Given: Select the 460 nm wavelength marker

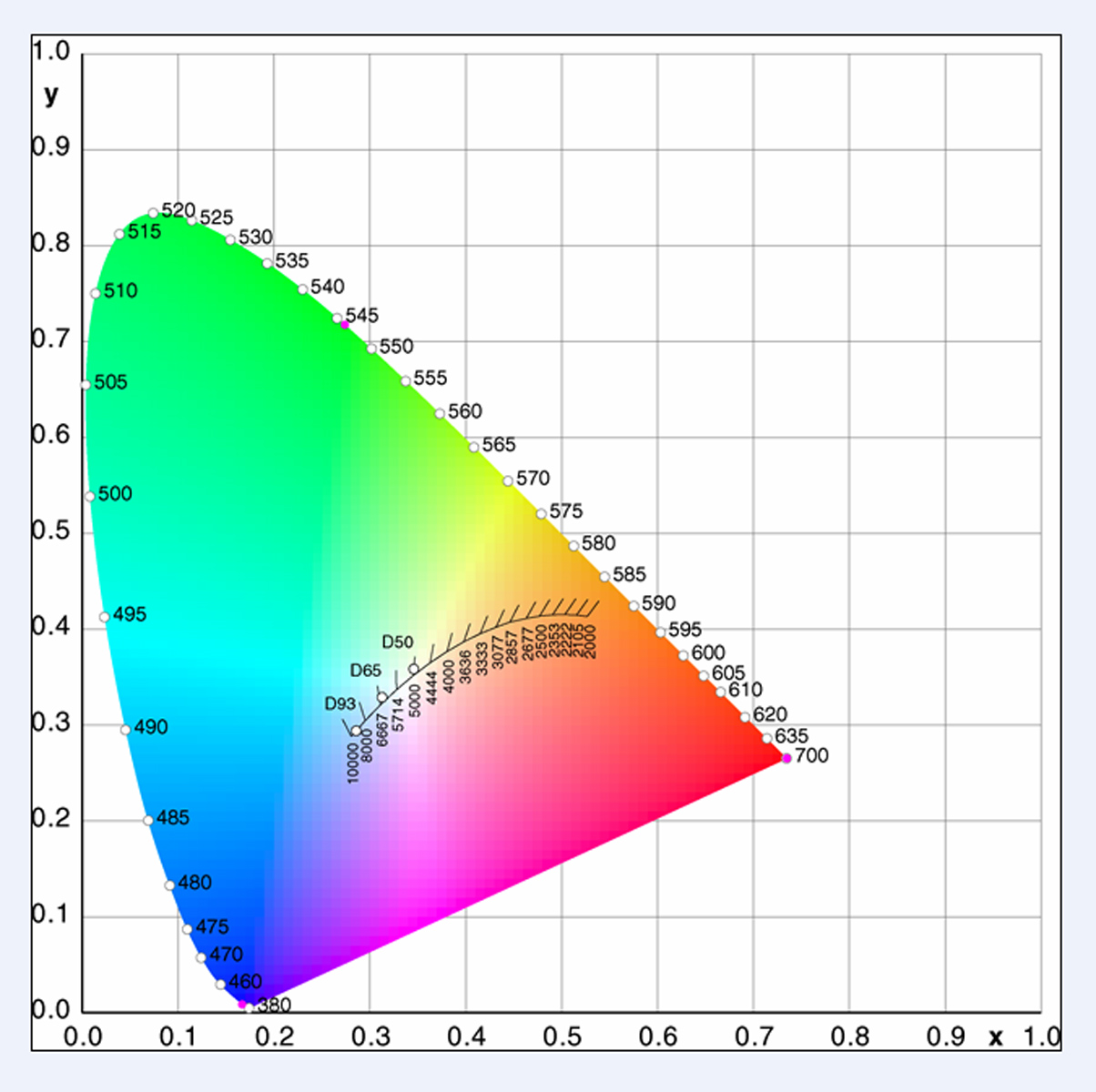Looking at the screenshot, I should (220, 985).
